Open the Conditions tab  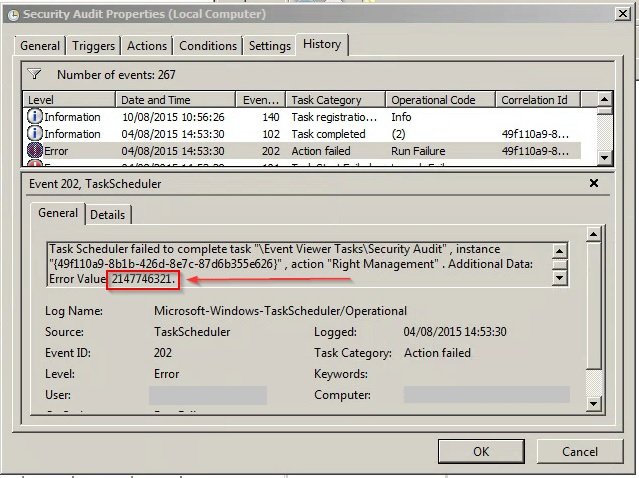(x=208, y=46)
